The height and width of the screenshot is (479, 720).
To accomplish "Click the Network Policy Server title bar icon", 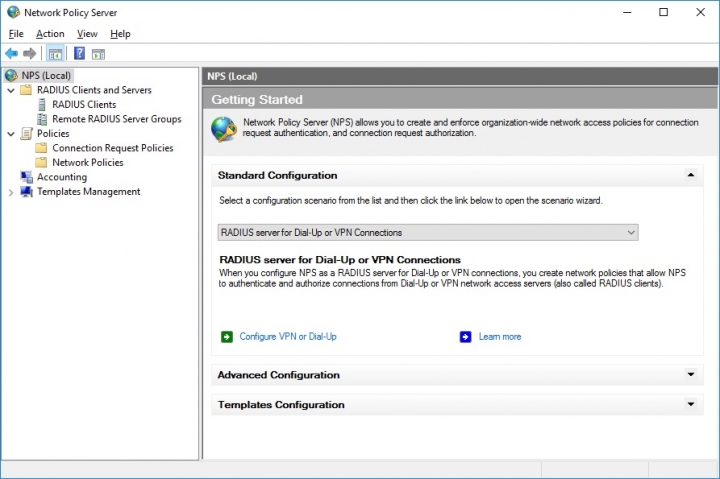I will (13, 12).
